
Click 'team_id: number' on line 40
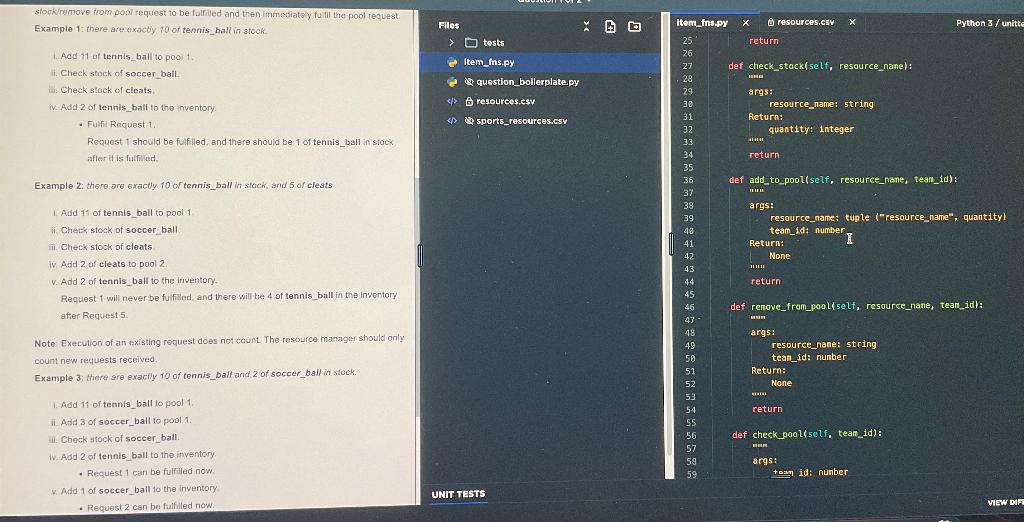click(x=807, y=230)
